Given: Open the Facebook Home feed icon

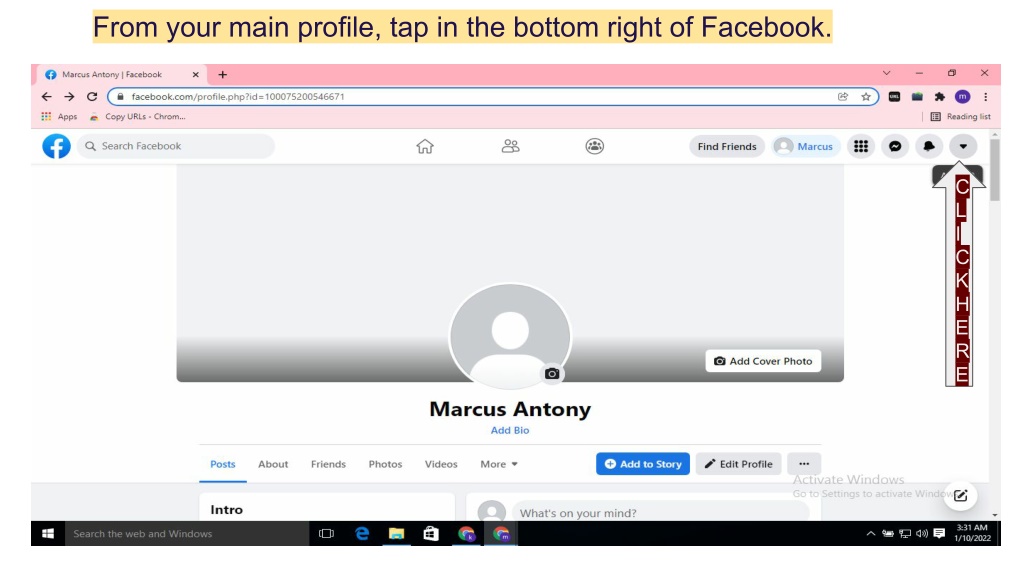Looking at the screenshot, I should click(425, 146).
